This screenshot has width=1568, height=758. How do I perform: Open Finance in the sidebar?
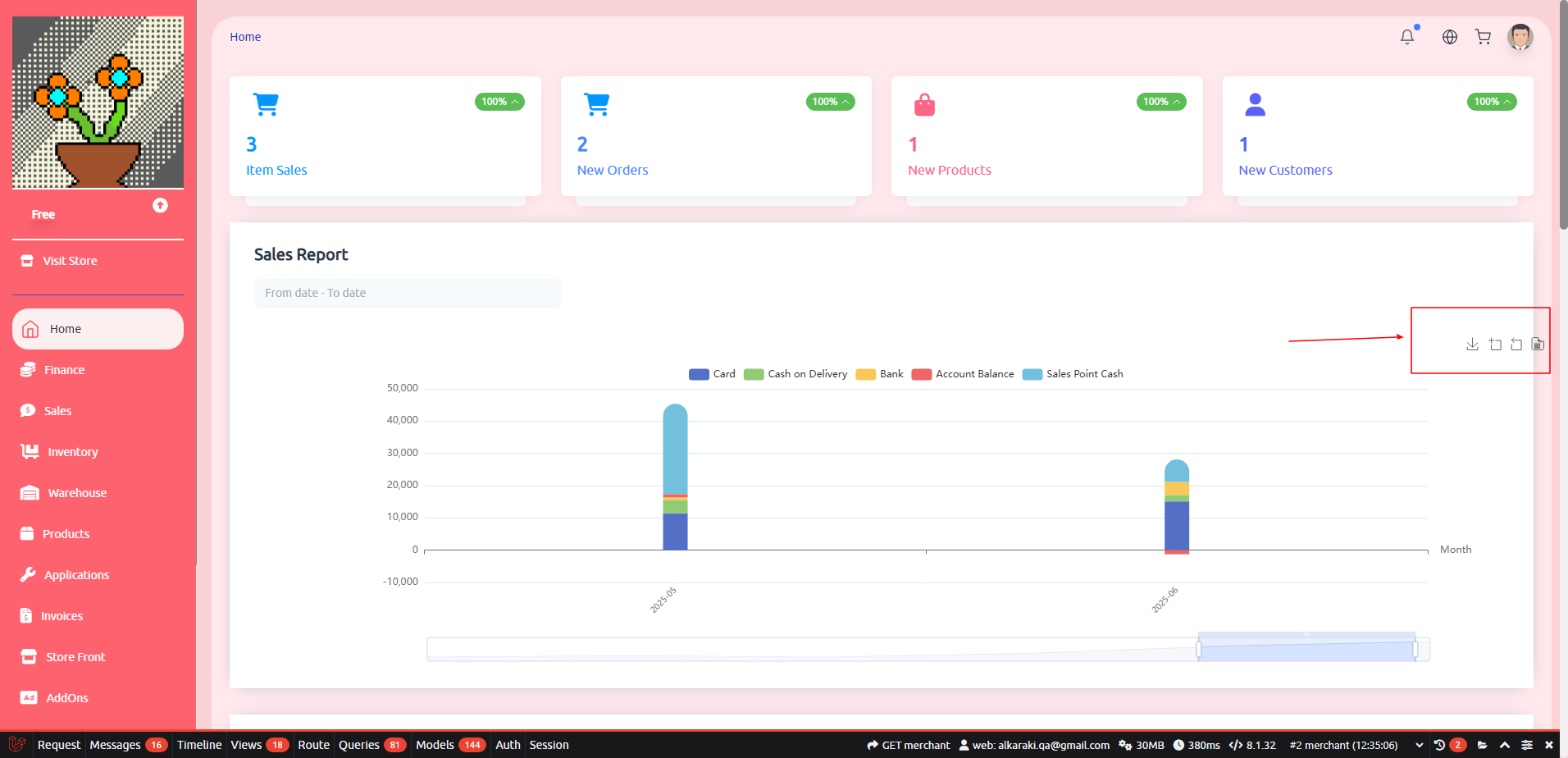point(64,370)
